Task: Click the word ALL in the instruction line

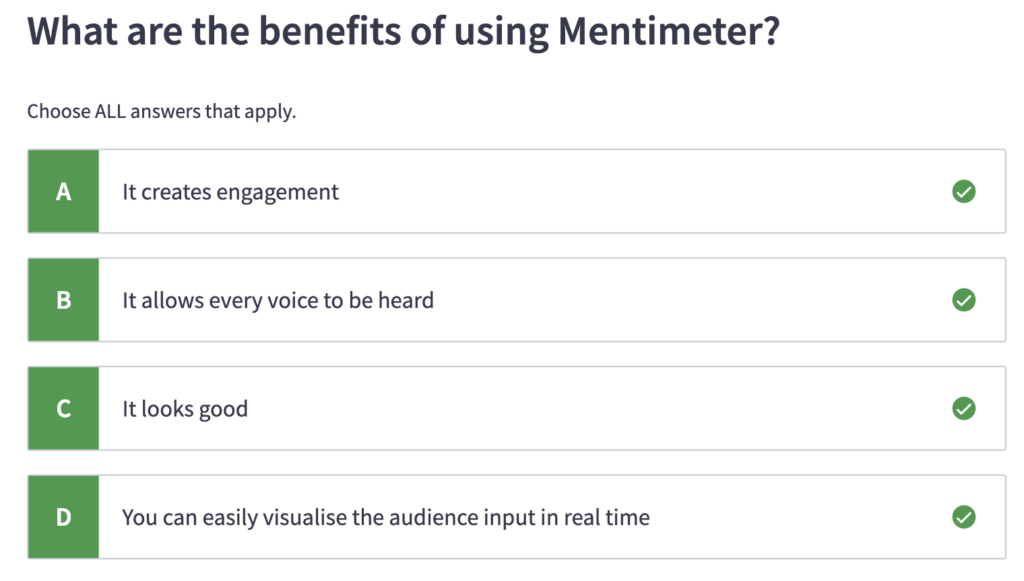Action: [110, 111]
